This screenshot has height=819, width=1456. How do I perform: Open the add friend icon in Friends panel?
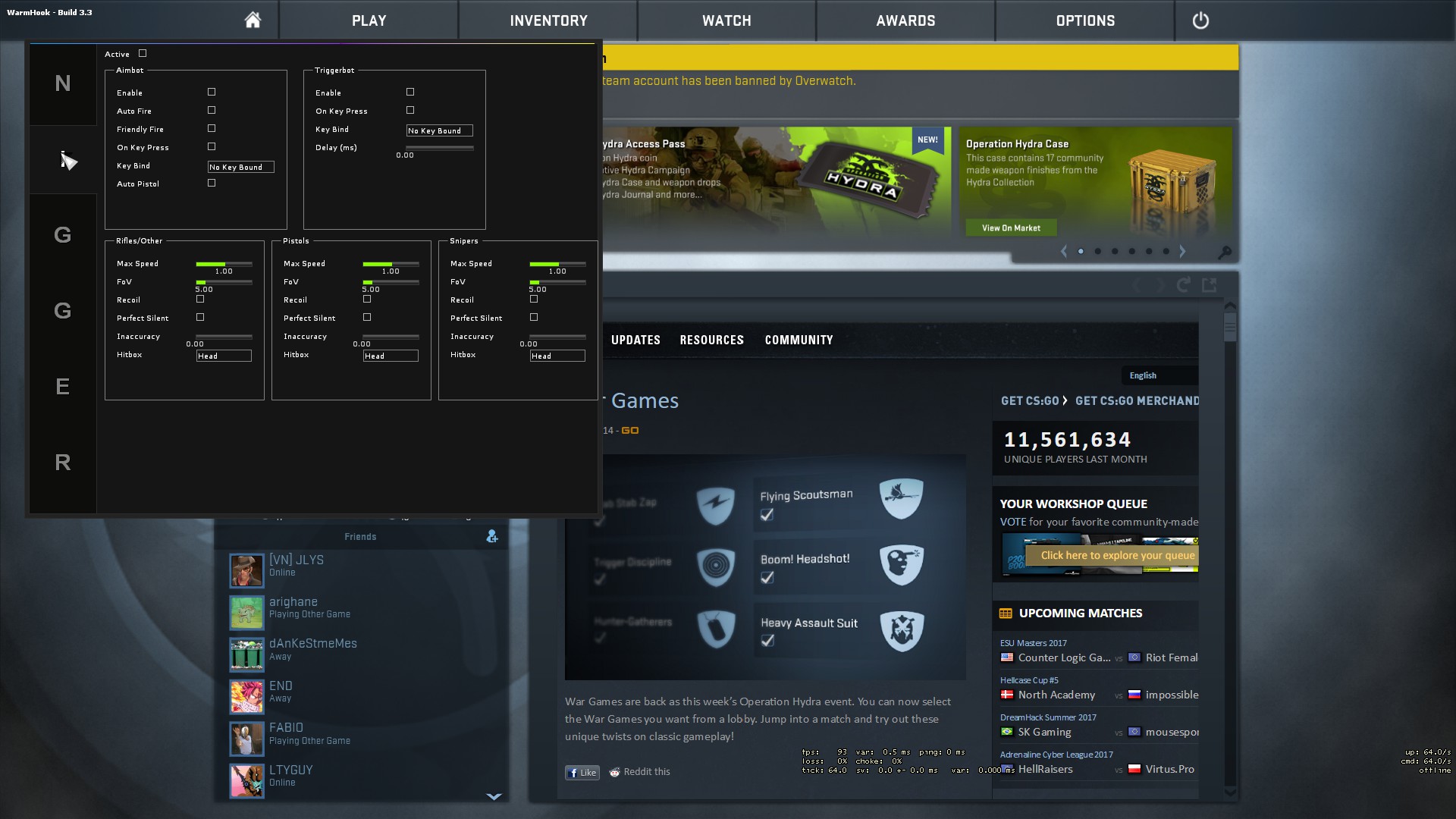coord(492,536)
